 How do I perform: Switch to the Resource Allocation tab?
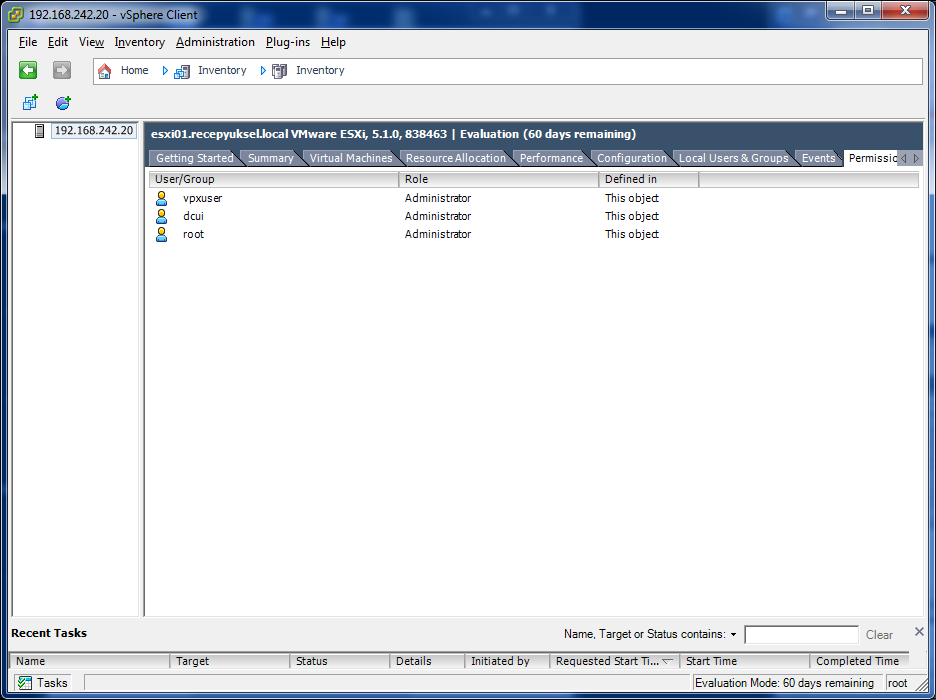coord(456,158)
